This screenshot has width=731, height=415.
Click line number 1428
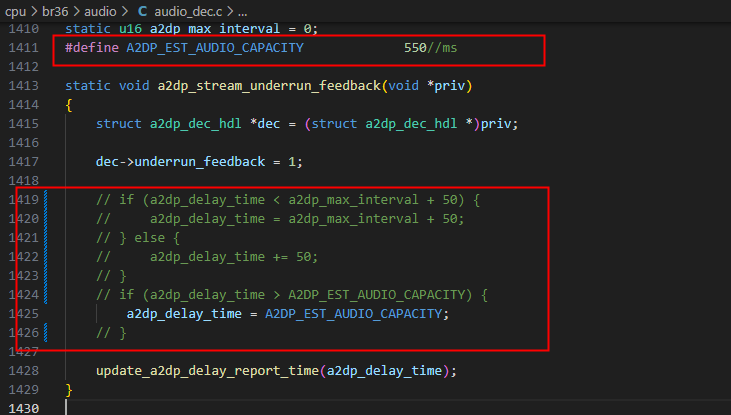pos(24,371)
